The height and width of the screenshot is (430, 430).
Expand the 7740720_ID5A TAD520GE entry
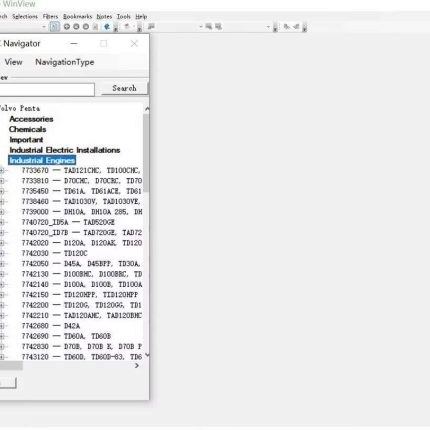tap(2, 222)
